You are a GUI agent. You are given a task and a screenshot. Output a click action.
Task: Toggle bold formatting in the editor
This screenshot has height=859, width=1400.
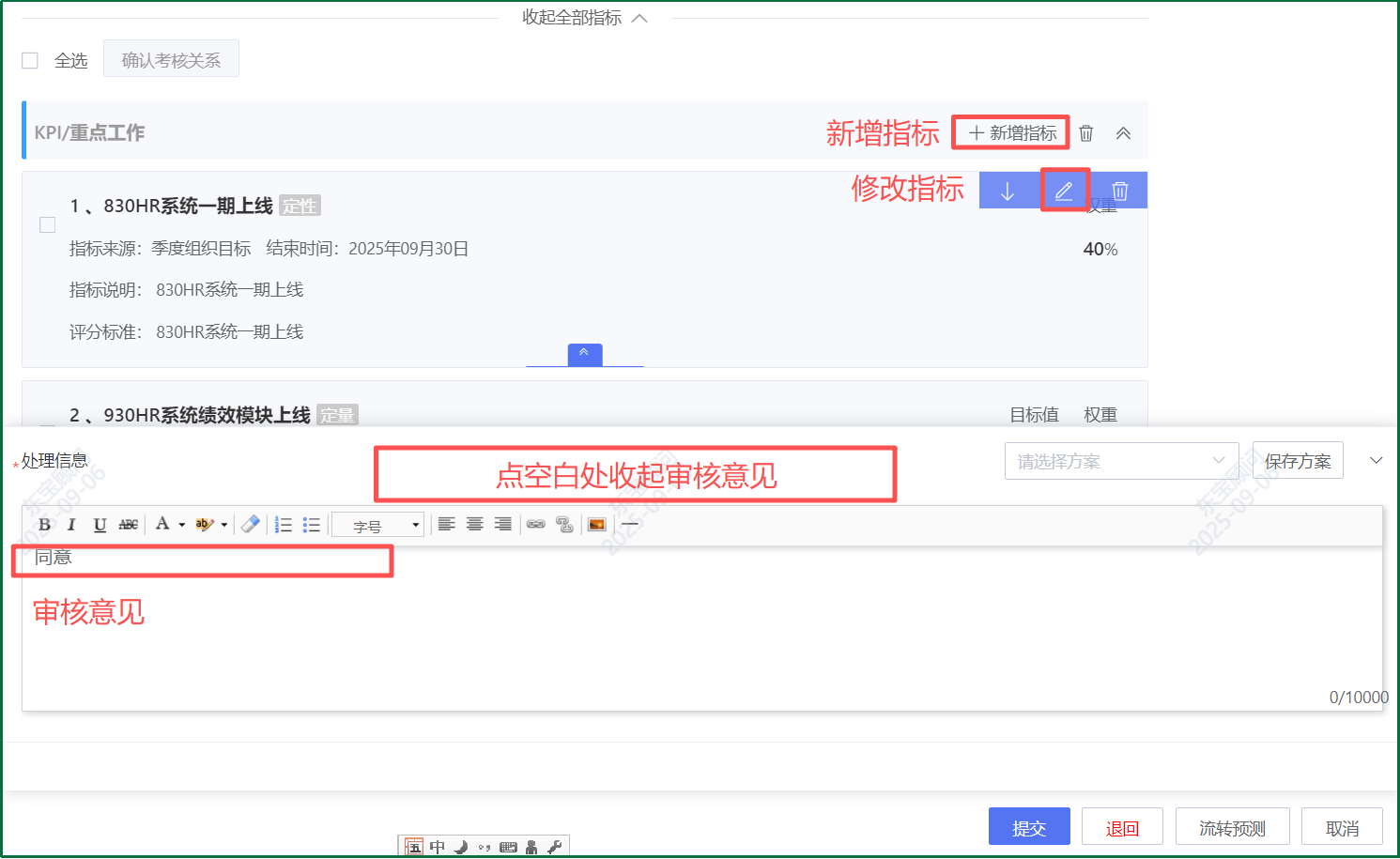click(44, 525)
